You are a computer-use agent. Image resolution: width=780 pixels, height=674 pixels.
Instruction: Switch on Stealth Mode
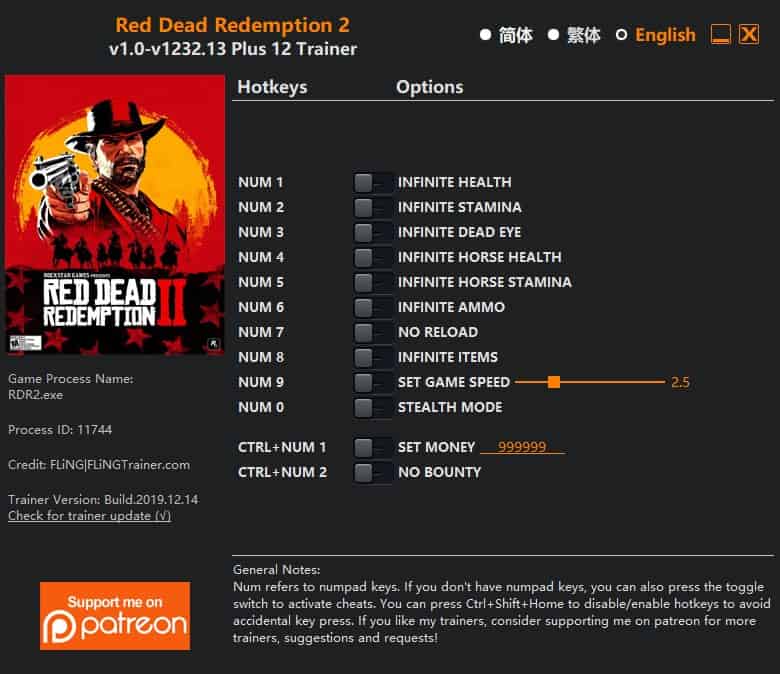(x=372, y=407)
